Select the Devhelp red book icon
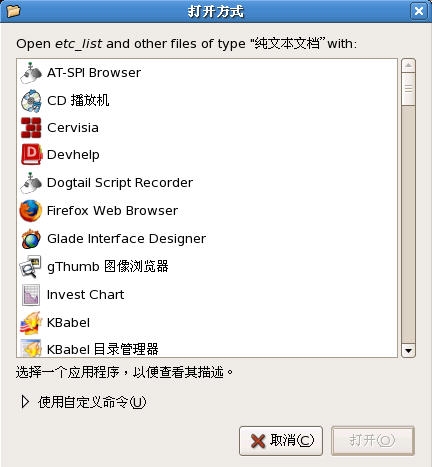Screen dimensions: 432x467 pyautogui.click(x=31, y=154)
